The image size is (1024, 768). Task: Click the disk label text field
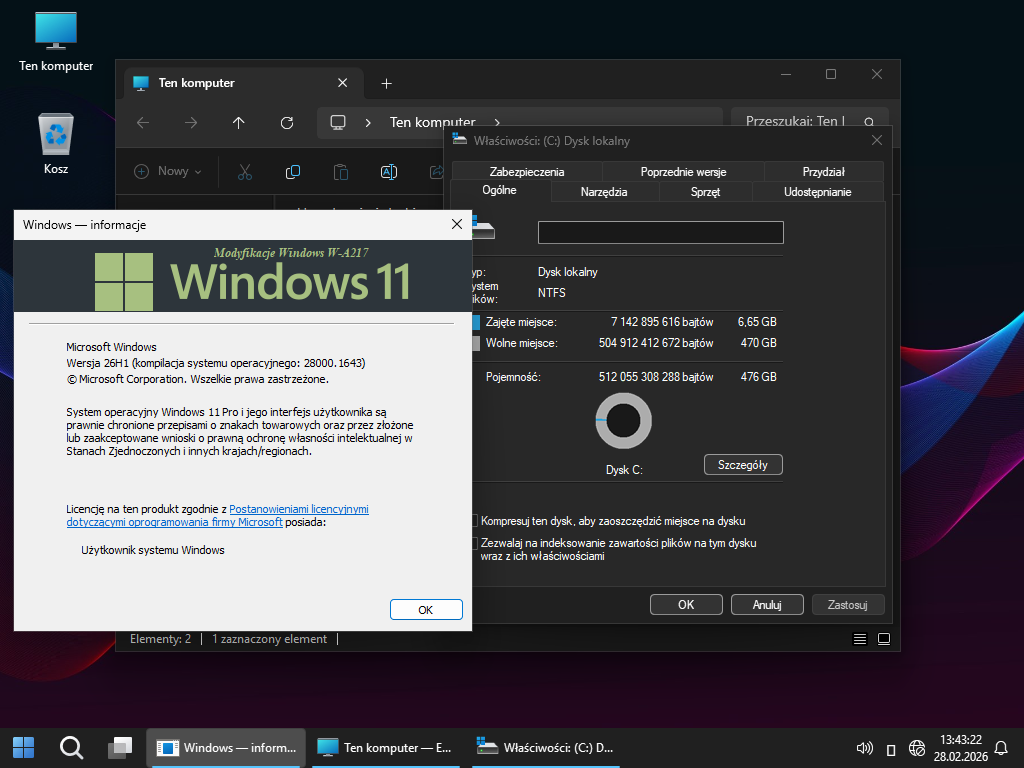pos(660,233)
